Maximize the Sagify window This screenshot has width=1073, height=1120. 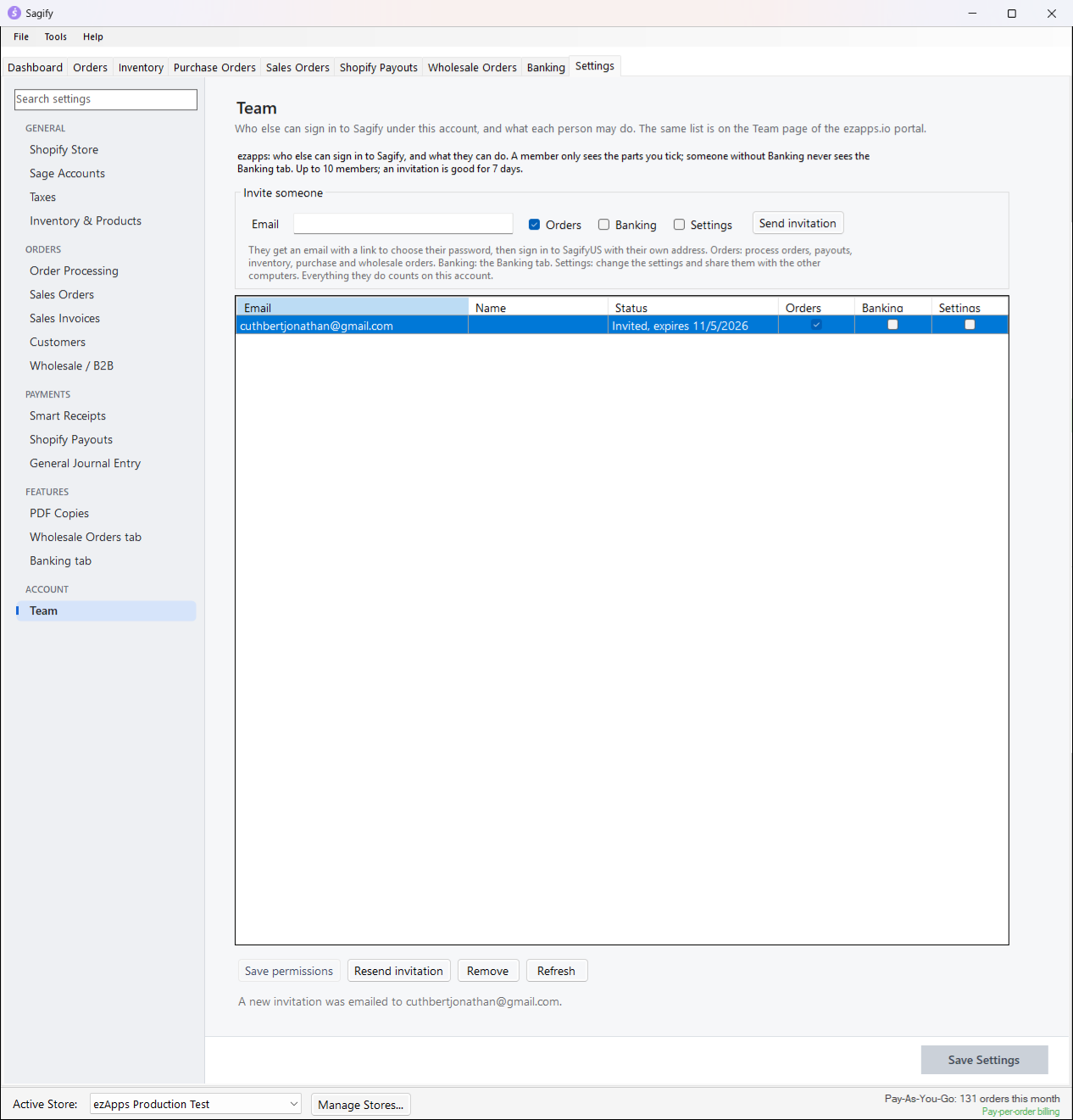click(1012, 14)
